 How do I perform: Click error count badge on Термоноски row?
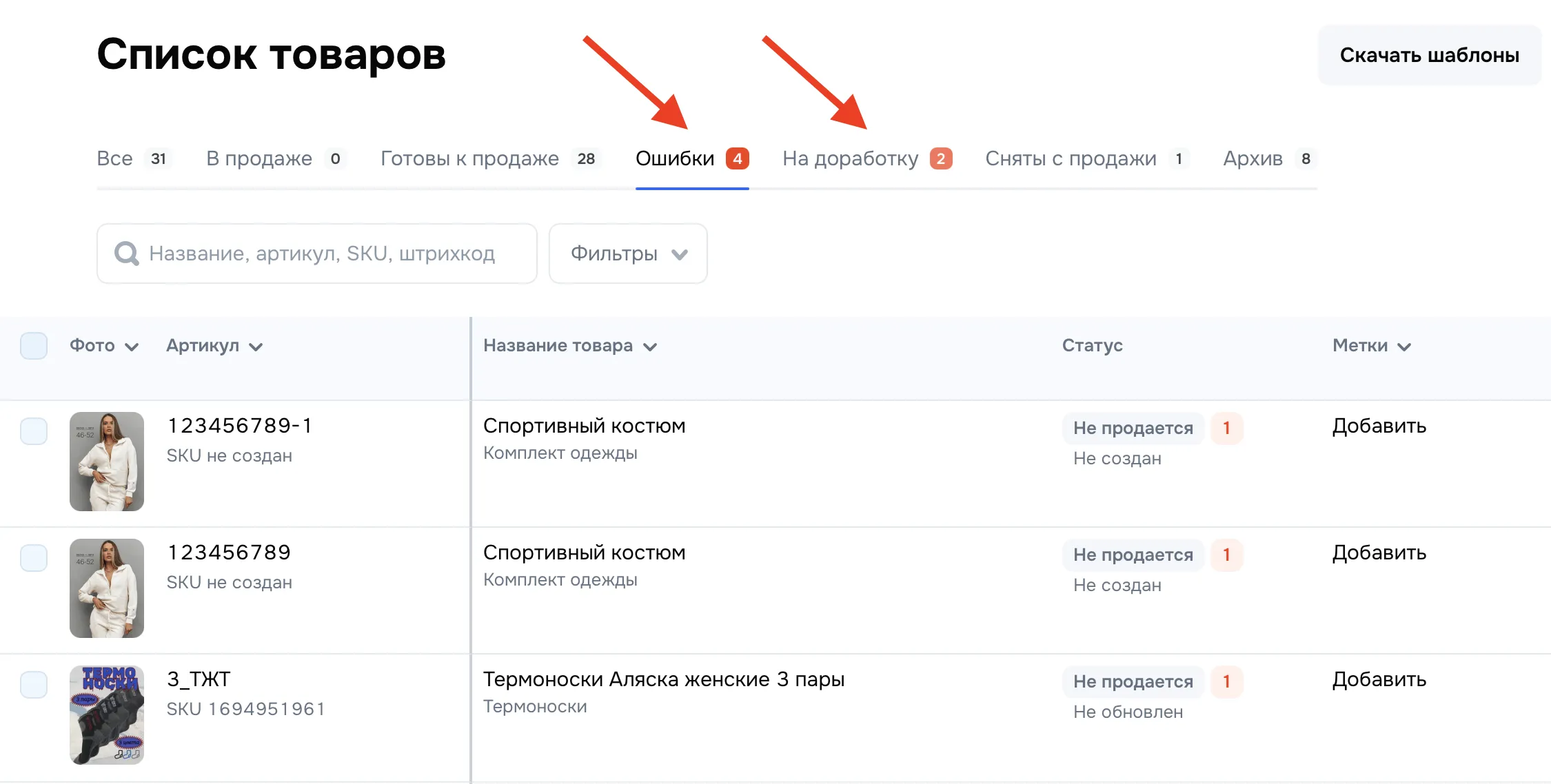pos(1226,681)
